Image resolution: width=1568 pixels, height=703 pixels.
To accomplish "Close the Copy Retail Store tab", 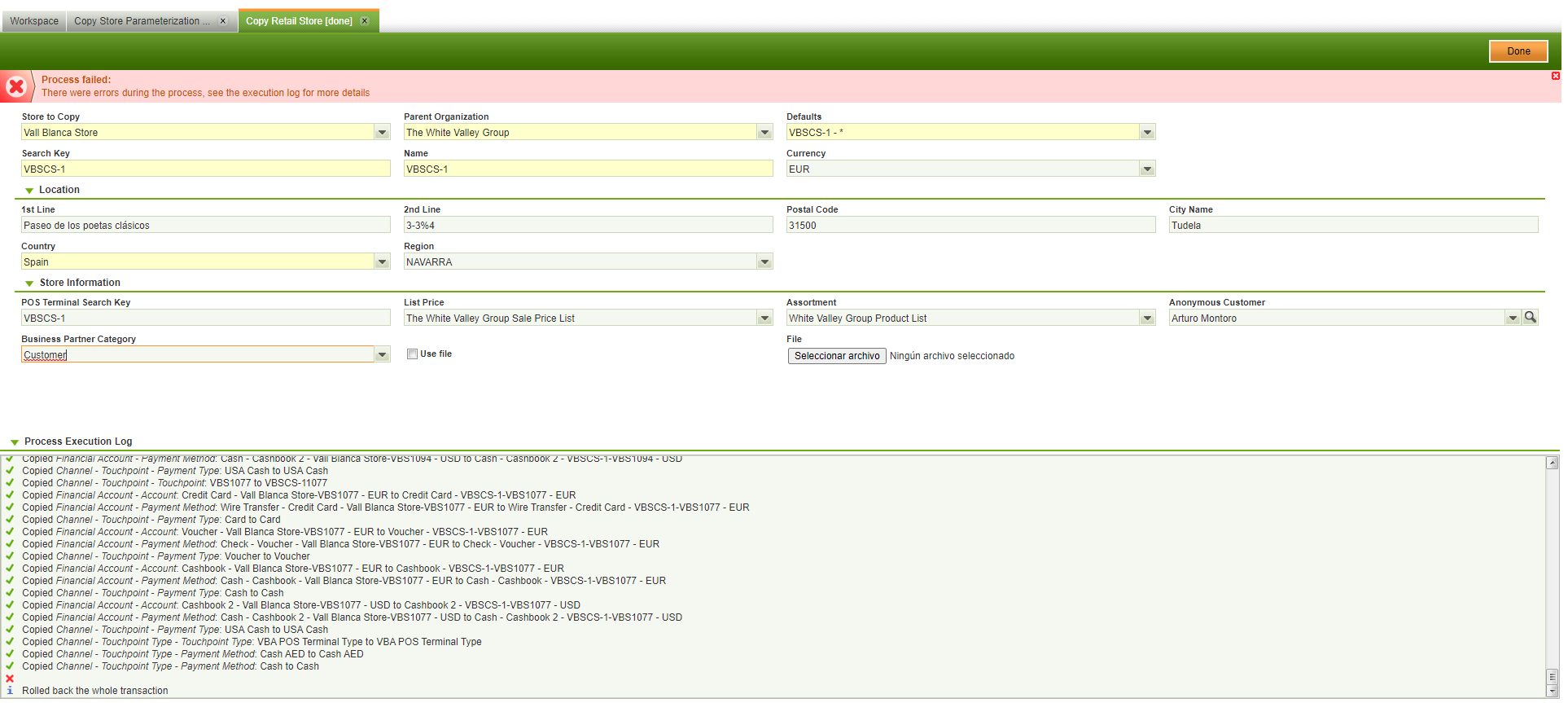I will 365,21.
